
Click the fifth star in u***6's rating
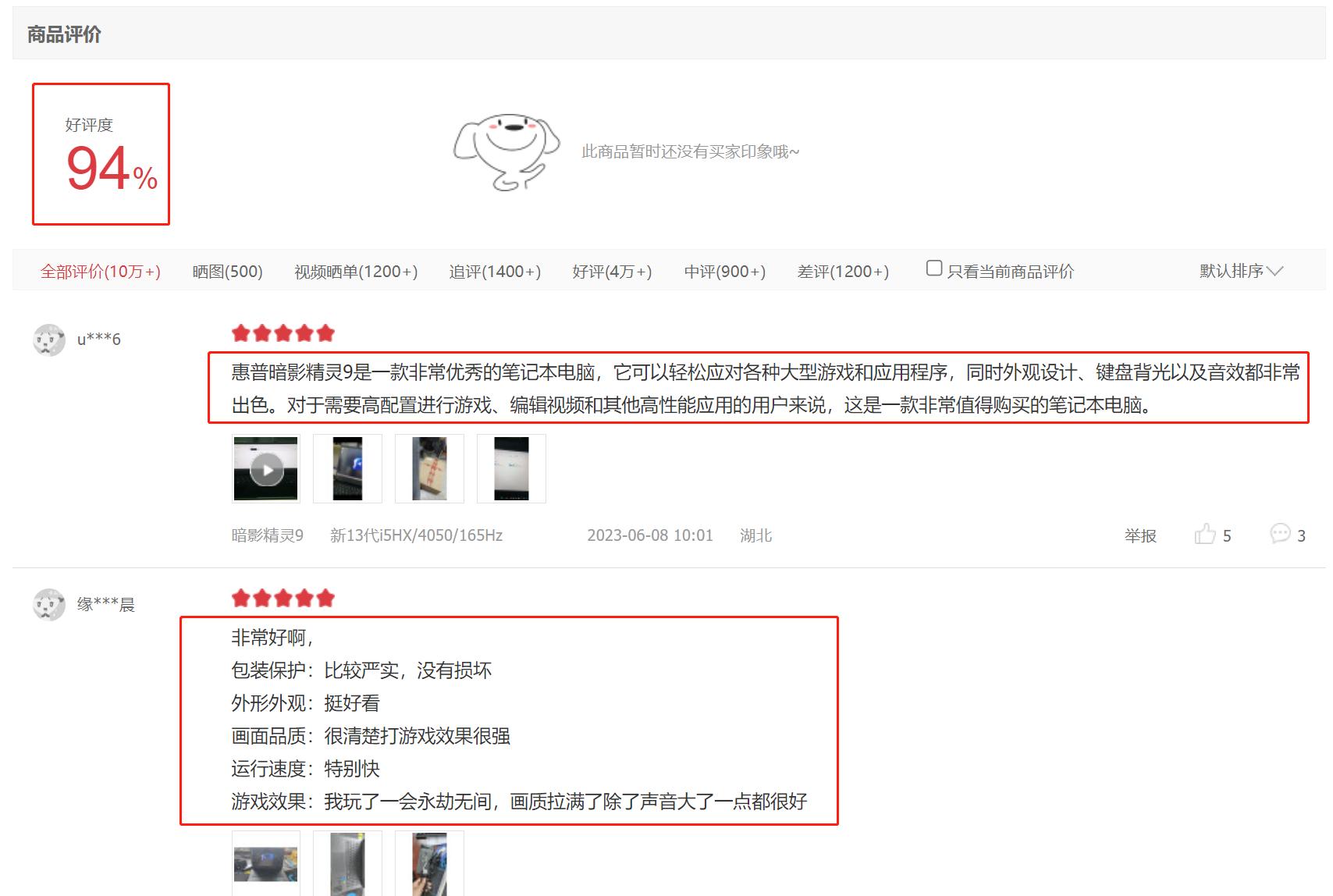(x=324, y=332)
